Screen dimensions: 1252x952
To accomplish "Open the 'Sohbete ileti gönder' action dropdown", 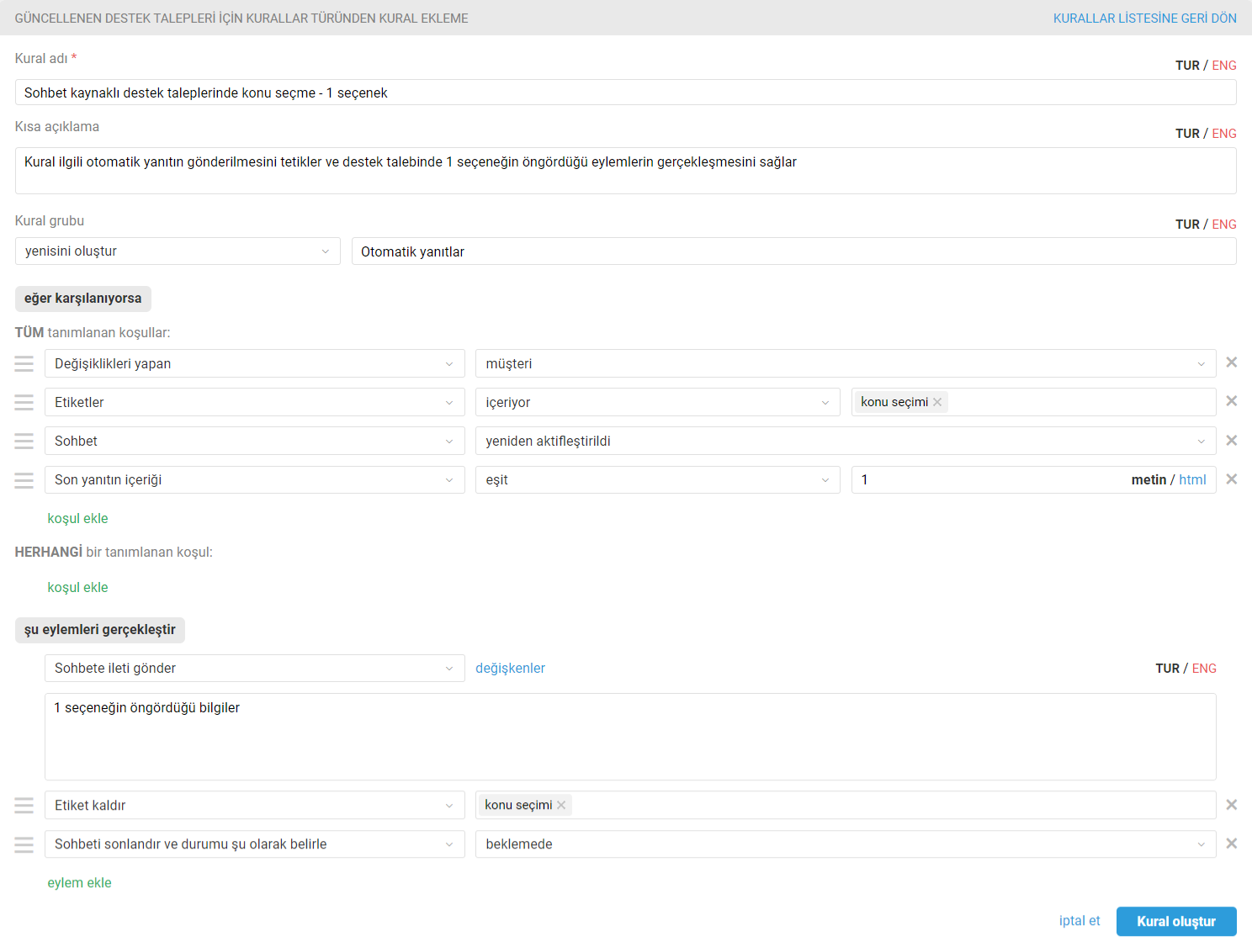I will point(255,668).
